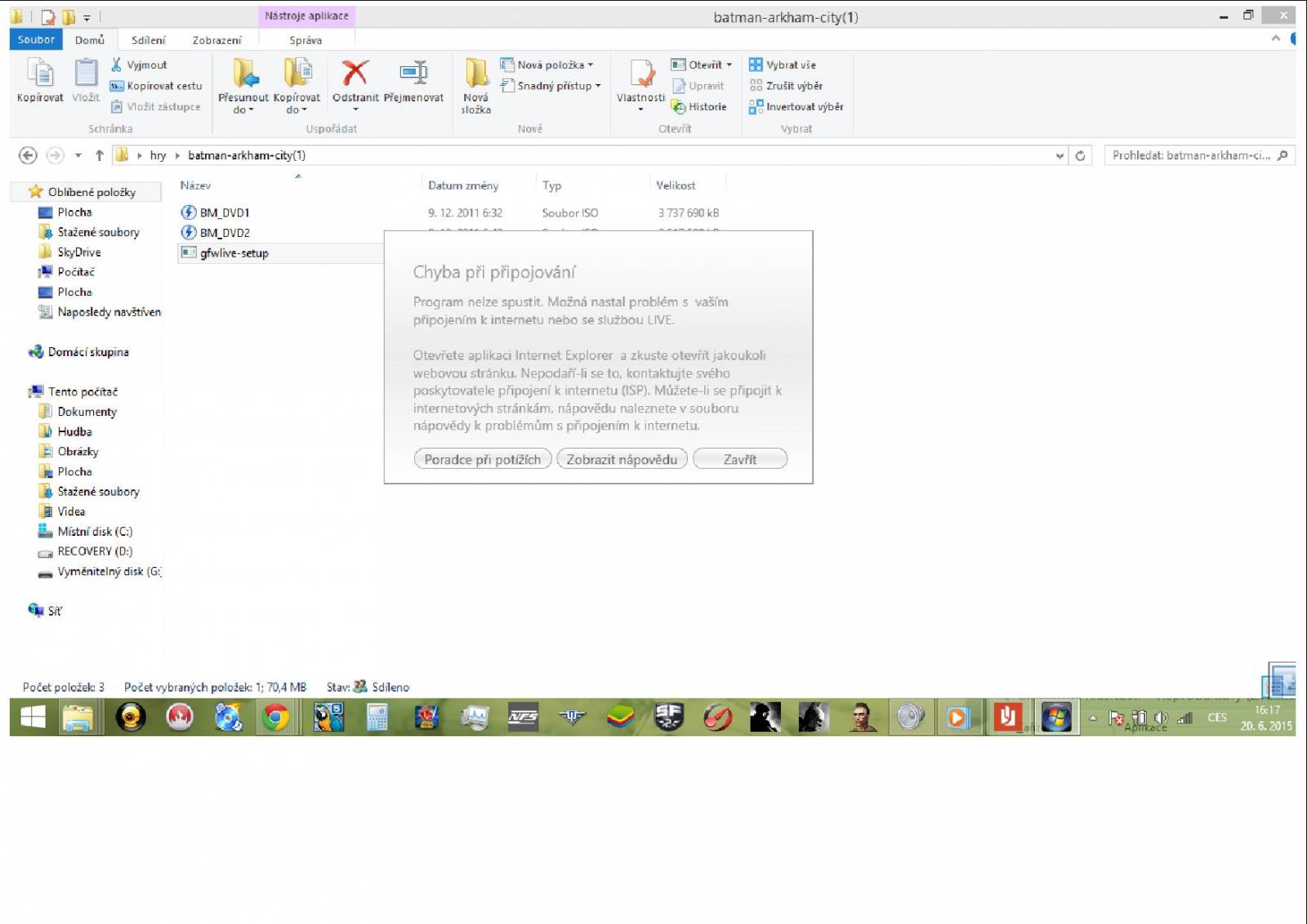The height and width of the screenshot is (924, 1307).
Task: Click the refresh button beside the address bar
Action: click(x=1080, y=155)
